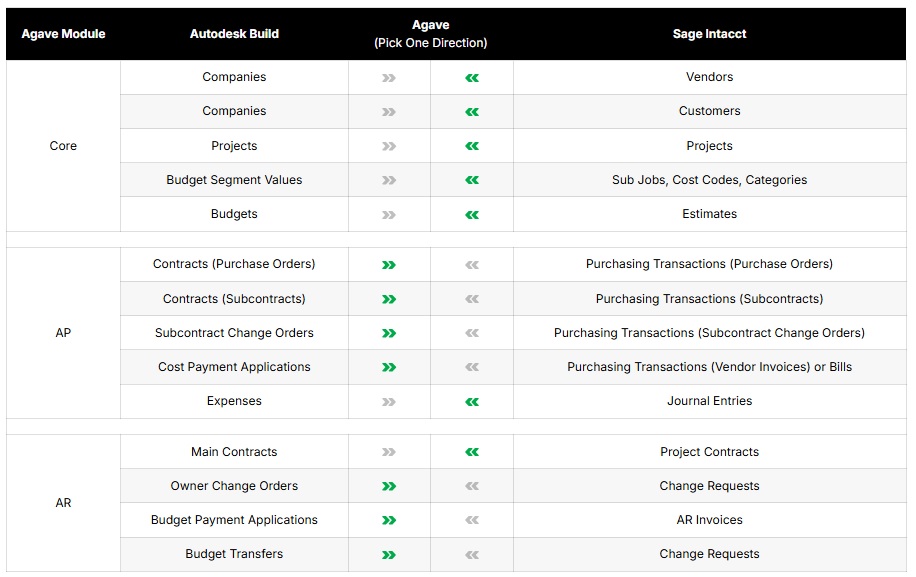916x577 pixels.
Task: Select the Core module cell
Action: point(63,146)
